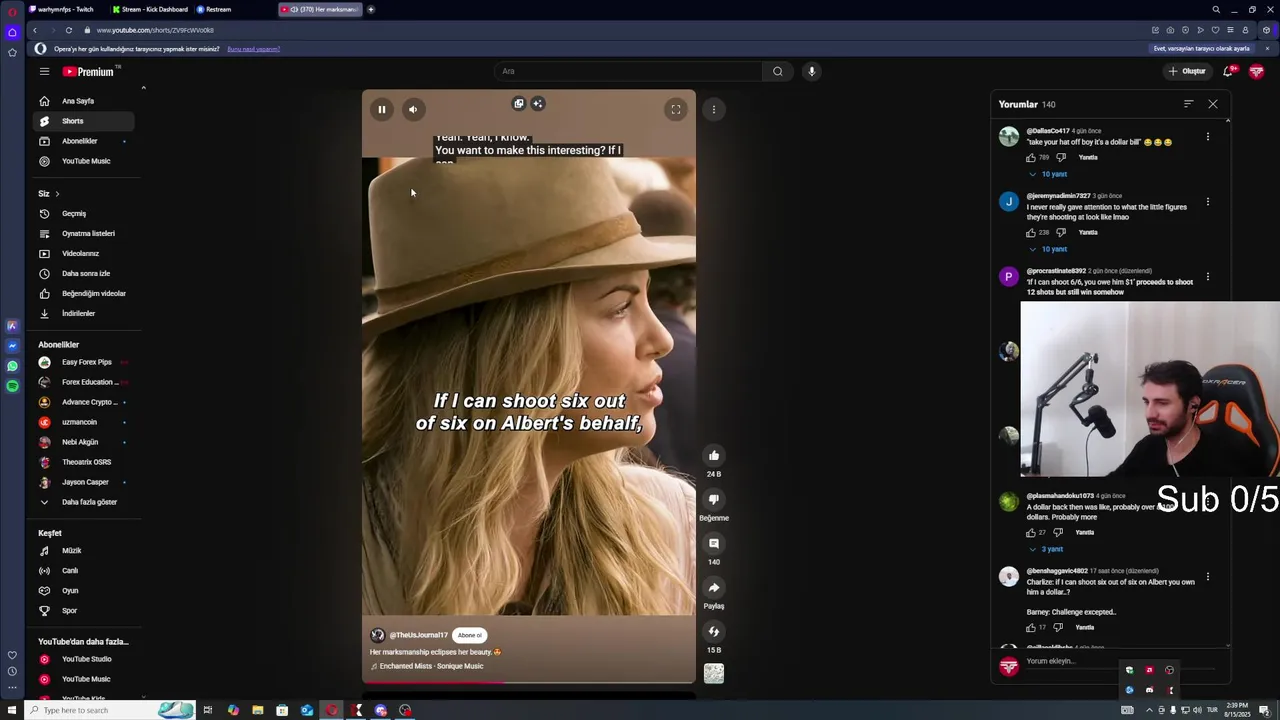The width and height of the screenshot is (1280, 720).
Task: Open the Shorts three-dot options menu
Action: click(x=713, y=109)
